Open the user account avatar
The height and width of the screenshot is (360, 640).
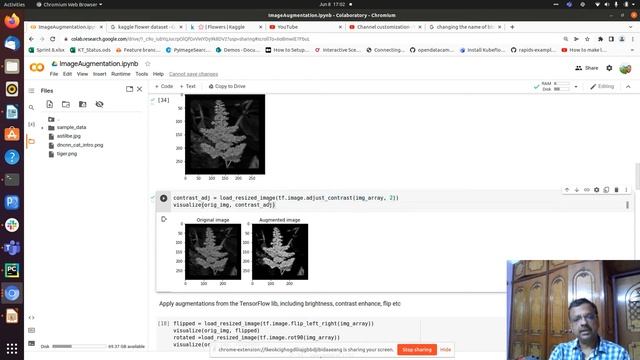[625, 68]
